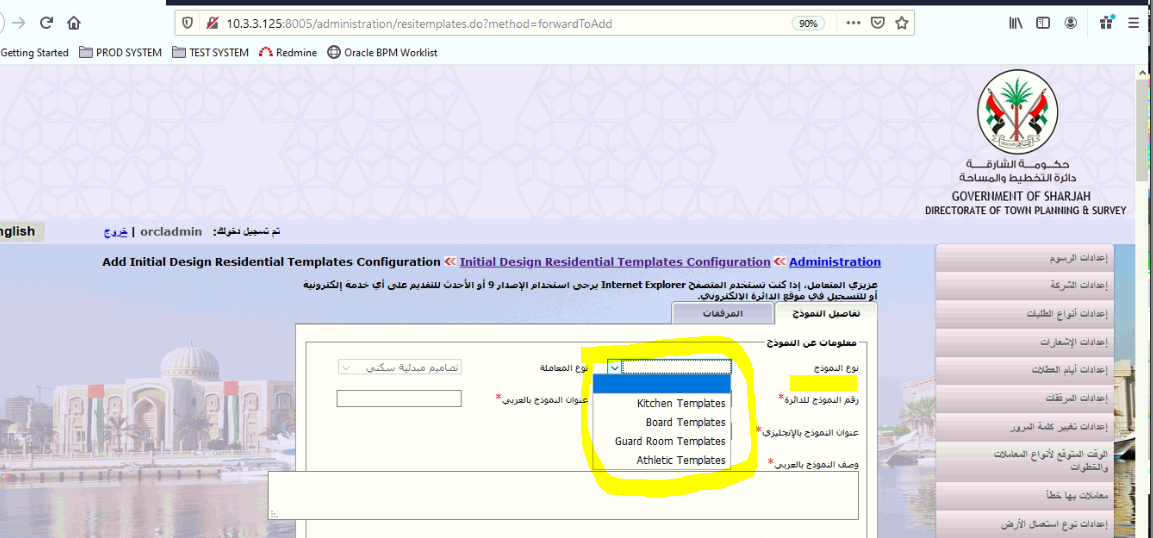Open Initial Design Residential Templates Configuration link
The image size is (1153, 538).
point(615,262)
